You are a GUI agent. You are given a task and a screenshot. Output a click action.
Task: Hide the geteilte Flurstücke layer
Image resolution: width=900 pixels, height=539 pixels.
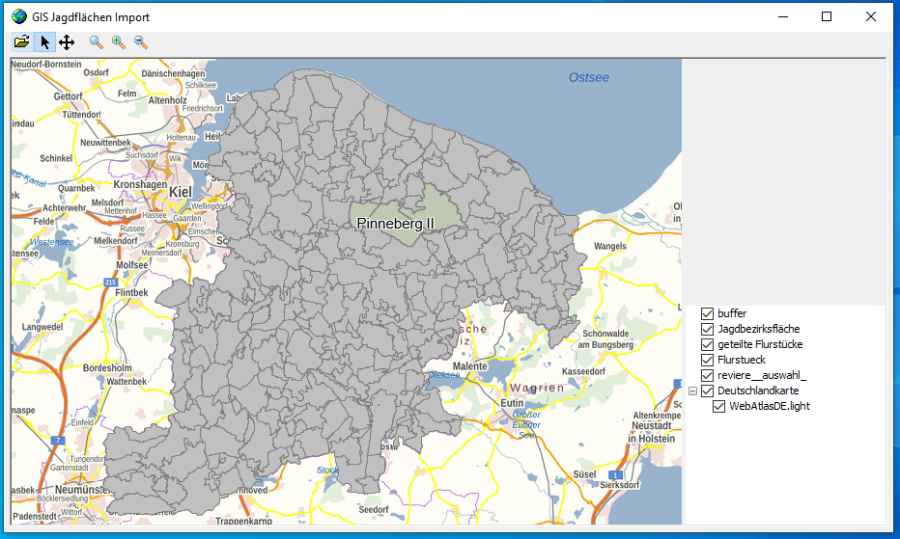(x=707, y=345)
